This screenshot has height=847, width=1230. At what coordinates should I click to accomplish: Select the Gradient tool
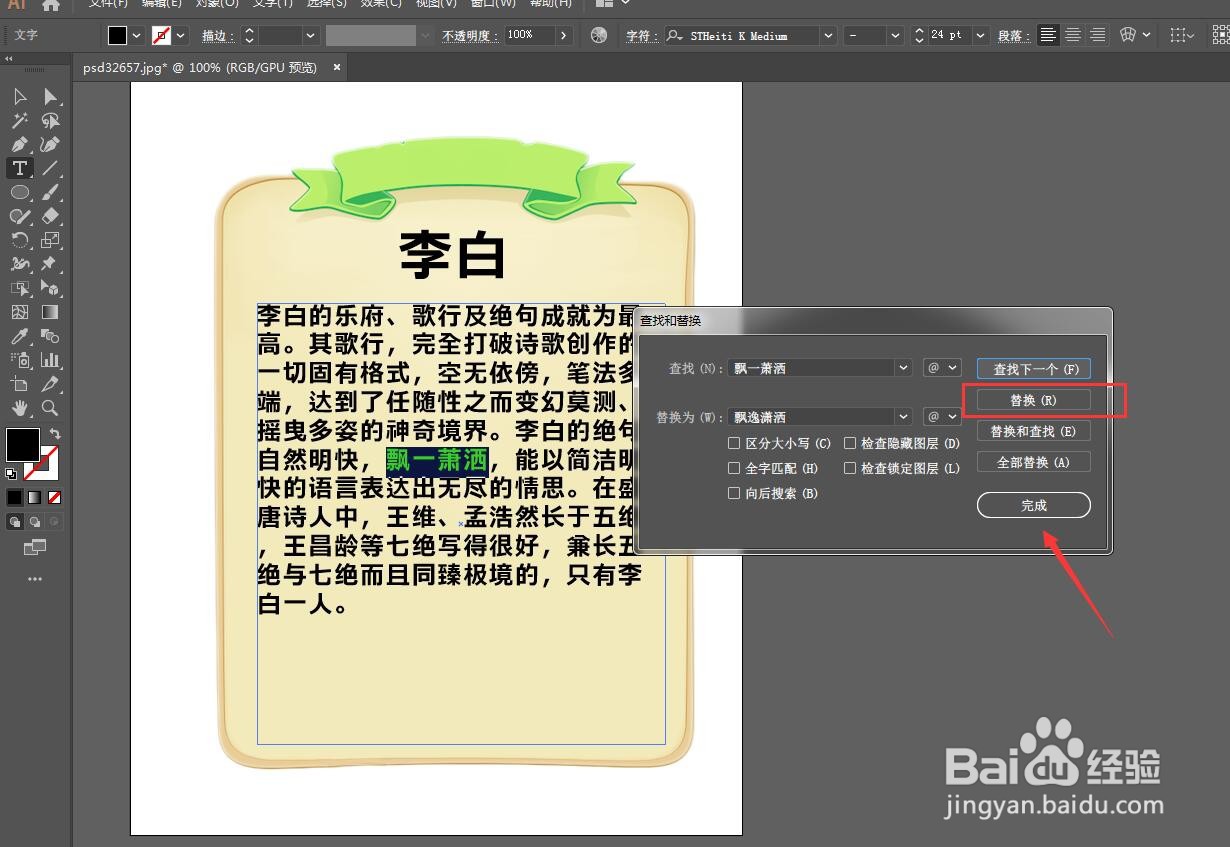[51, 312]
